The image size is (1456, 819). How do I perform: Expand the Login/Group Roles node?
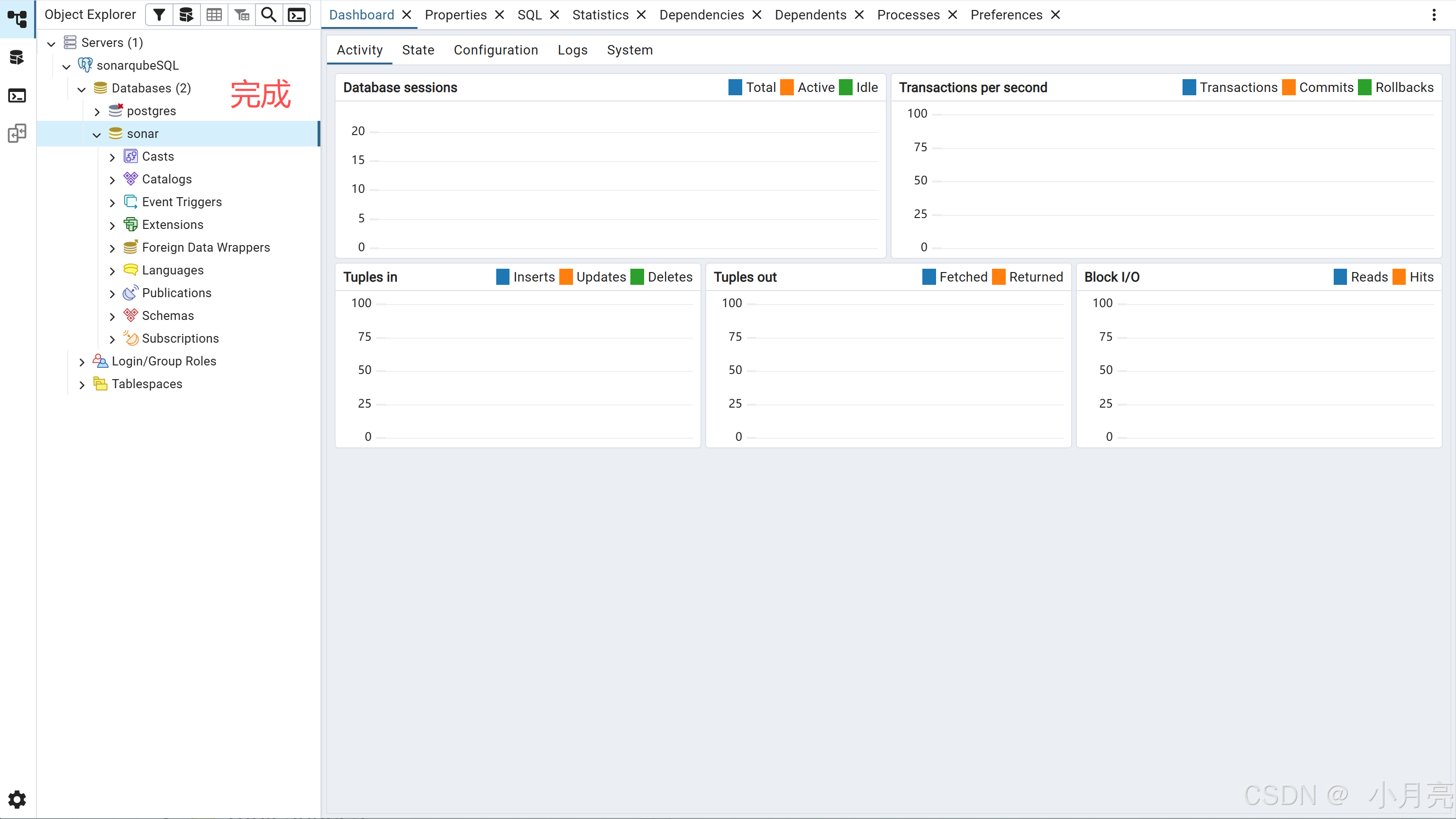click(82, 362)
